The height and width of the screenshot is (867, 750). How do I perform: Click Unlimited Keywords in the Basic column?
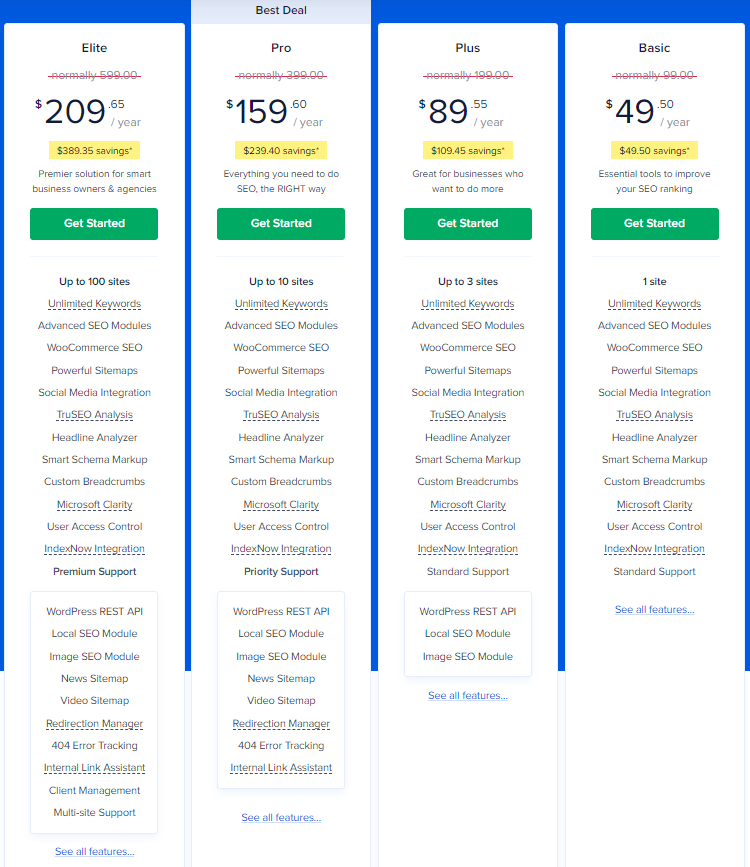point(655,304)
